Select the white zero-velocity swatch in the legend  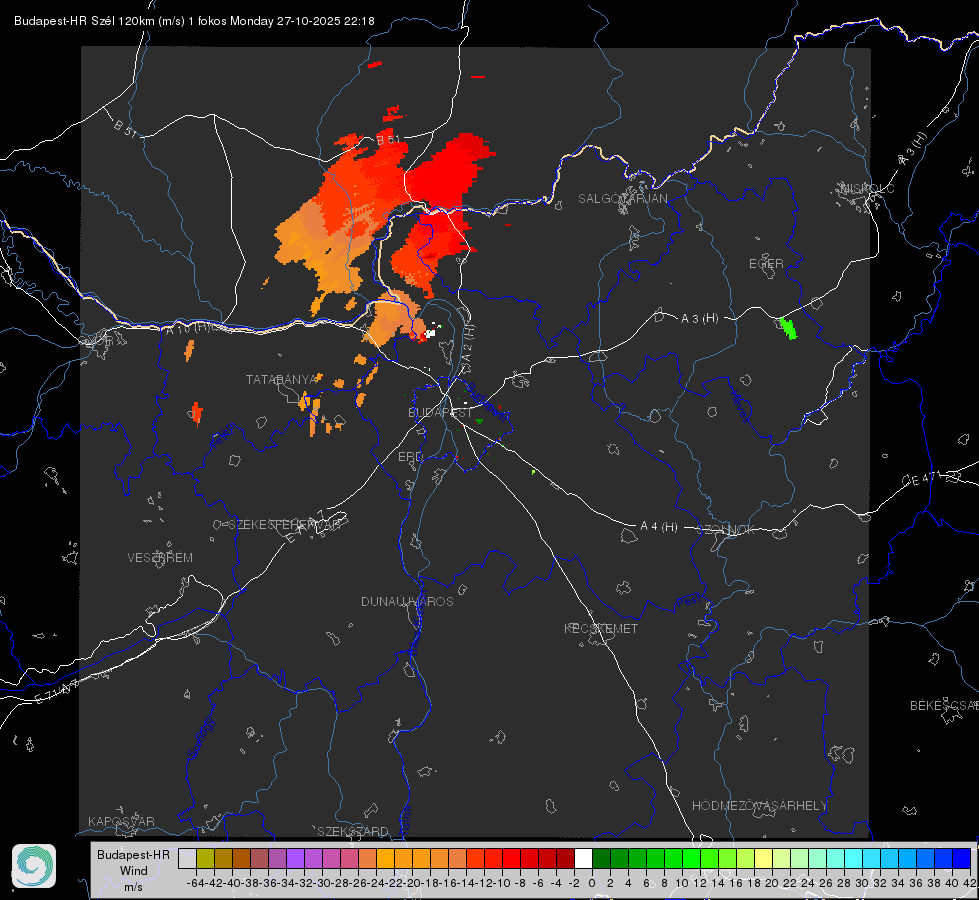(583, 858)
